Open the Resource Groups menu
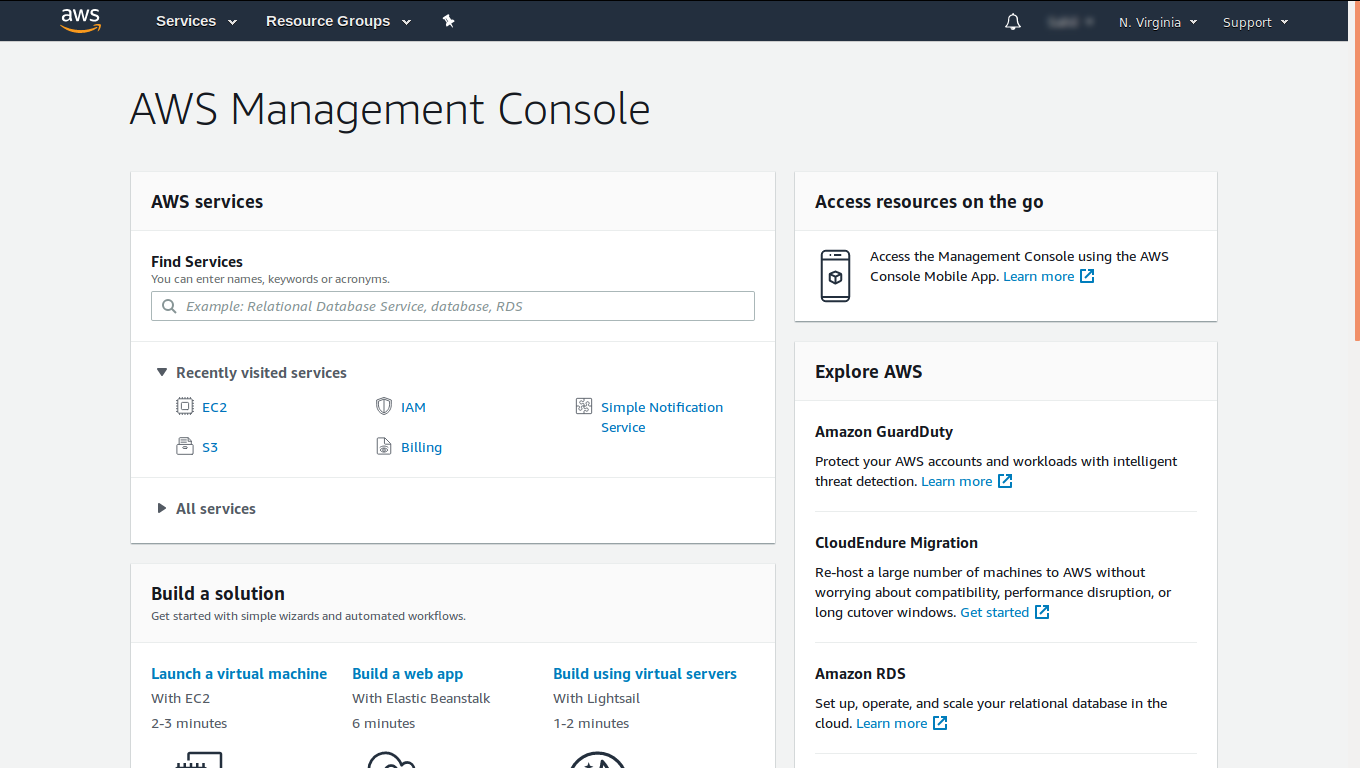The width and height of the screenshot is (1360, 768). [x=338, y=21]
